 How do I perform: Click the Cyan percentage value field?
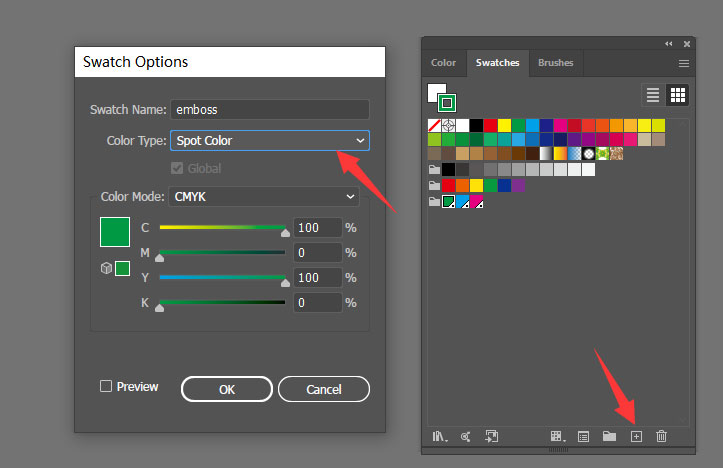coord(317,227)
